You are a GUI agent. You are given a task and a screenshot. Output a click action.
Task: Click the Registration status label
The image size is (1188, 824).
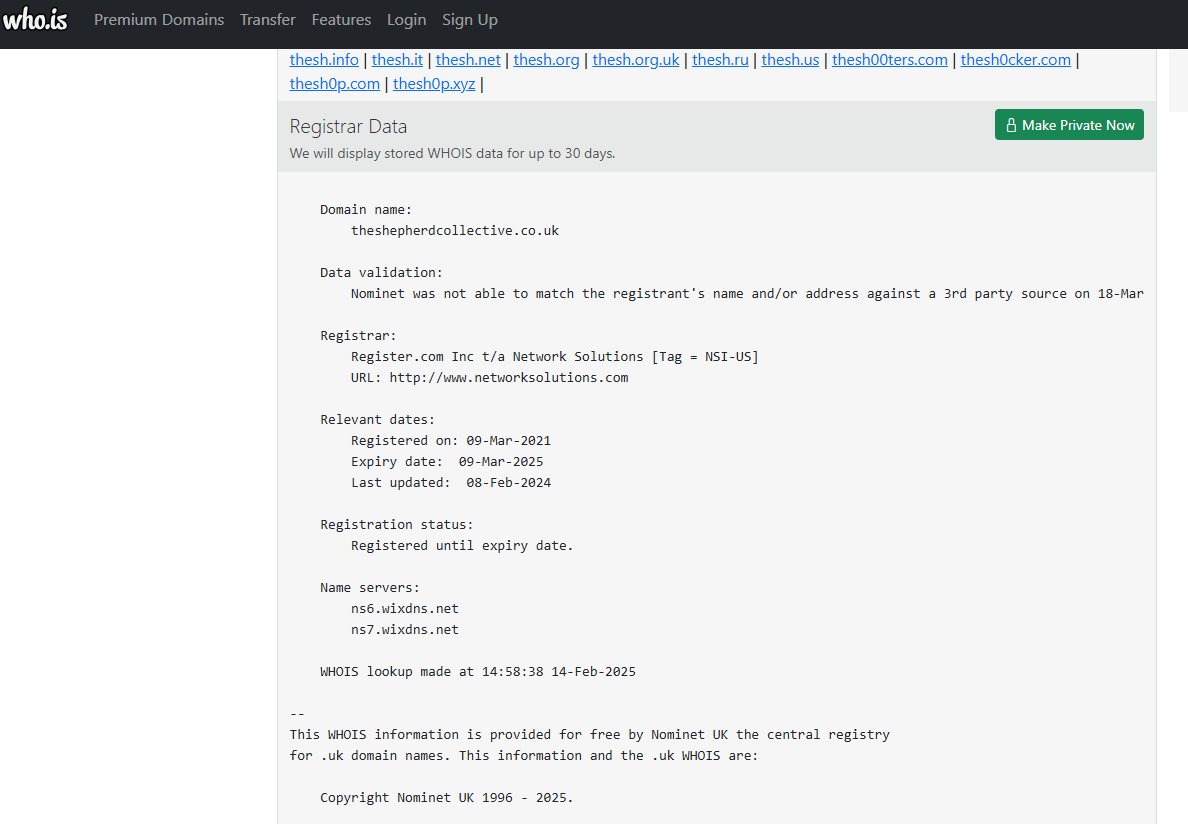click(x=396, y=525)
